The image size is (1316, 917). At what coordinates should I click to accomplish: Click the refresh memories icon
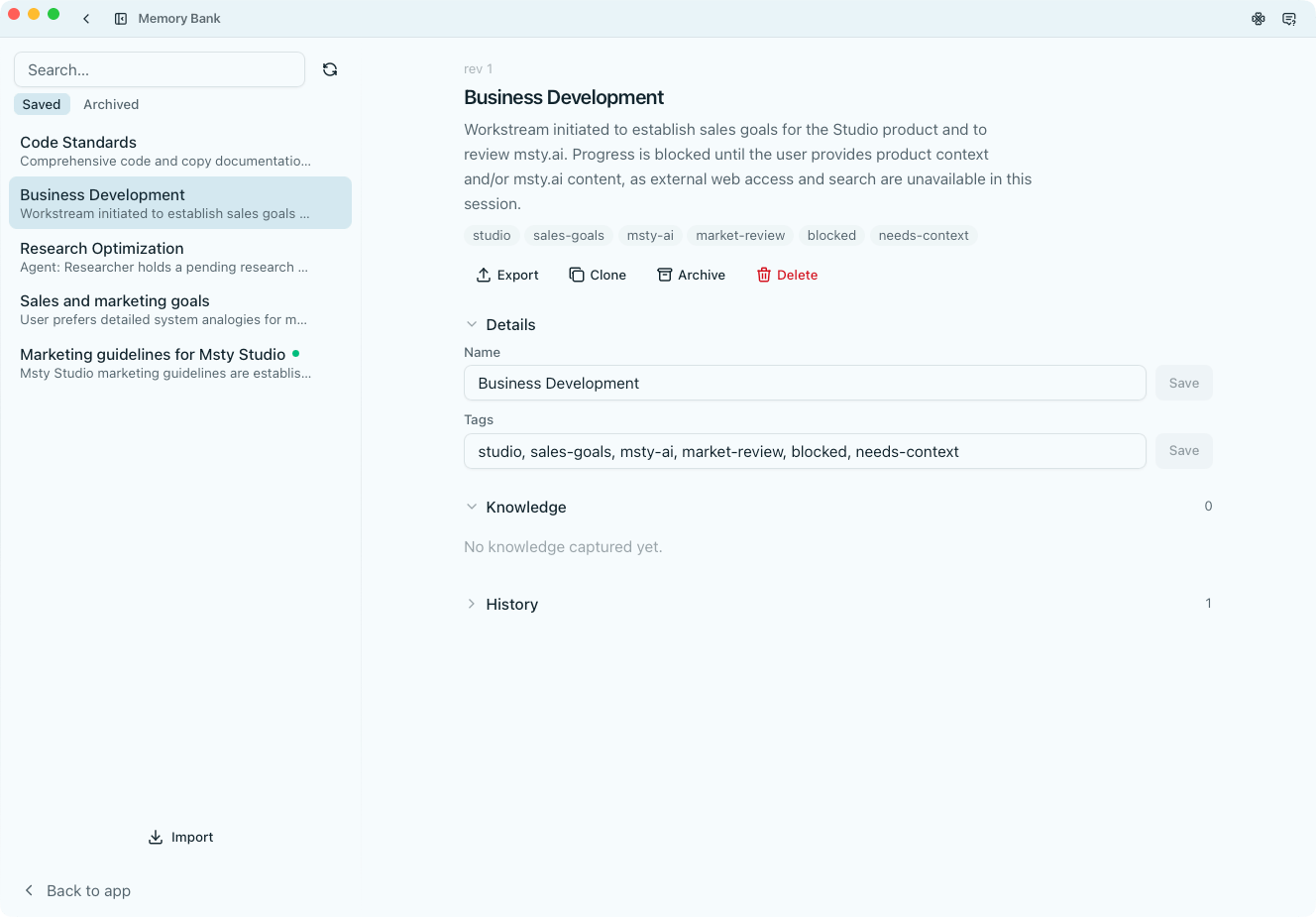click(x=330, y=69)
